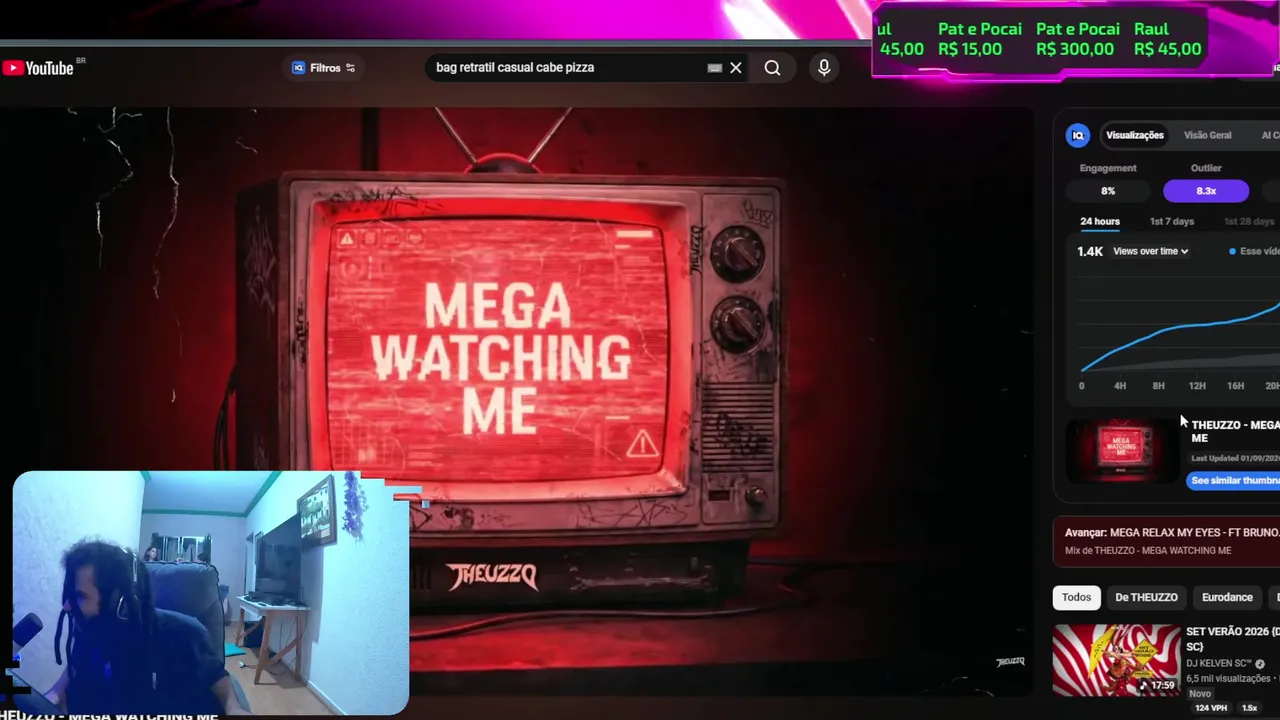Clear the search text with the X icon
The image size is (1280, 720).
(x=736, y=68)
